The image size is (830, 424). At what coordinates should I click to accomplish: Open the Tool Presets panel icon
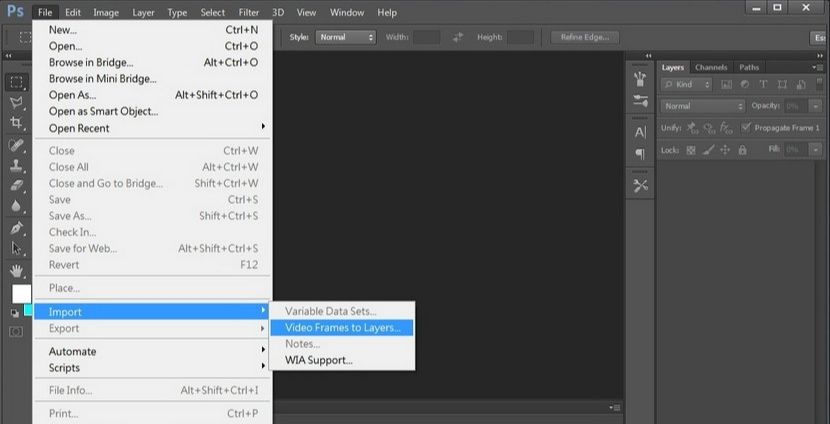640,186
